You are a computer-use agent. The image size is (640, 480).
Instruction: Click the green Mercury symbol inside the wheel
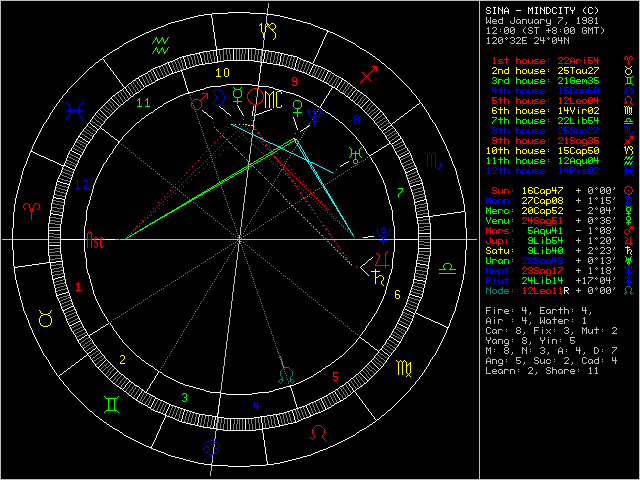click(238, 95)
